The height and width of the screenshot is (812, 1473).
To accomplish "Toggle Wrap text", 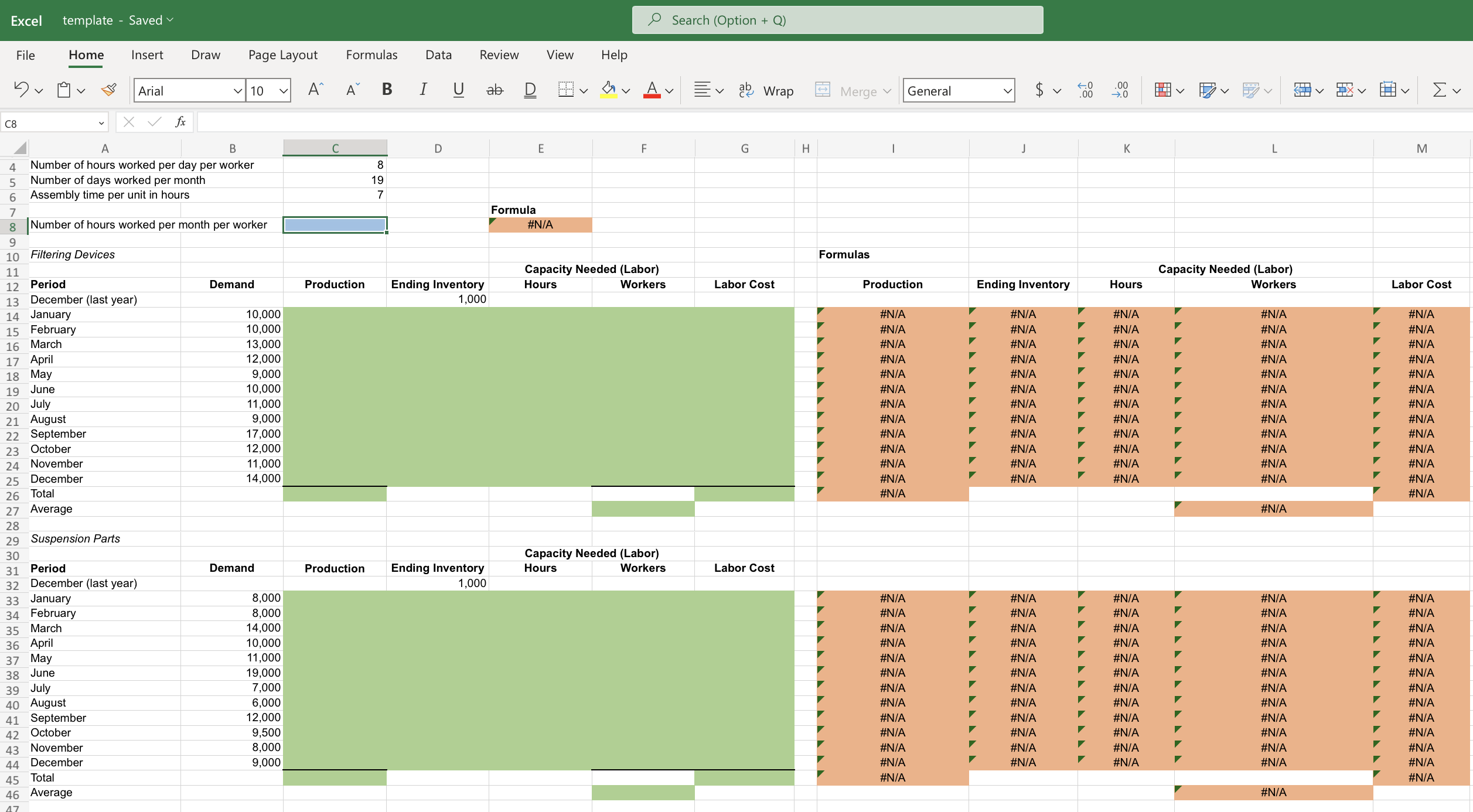I will click(766, 90).
